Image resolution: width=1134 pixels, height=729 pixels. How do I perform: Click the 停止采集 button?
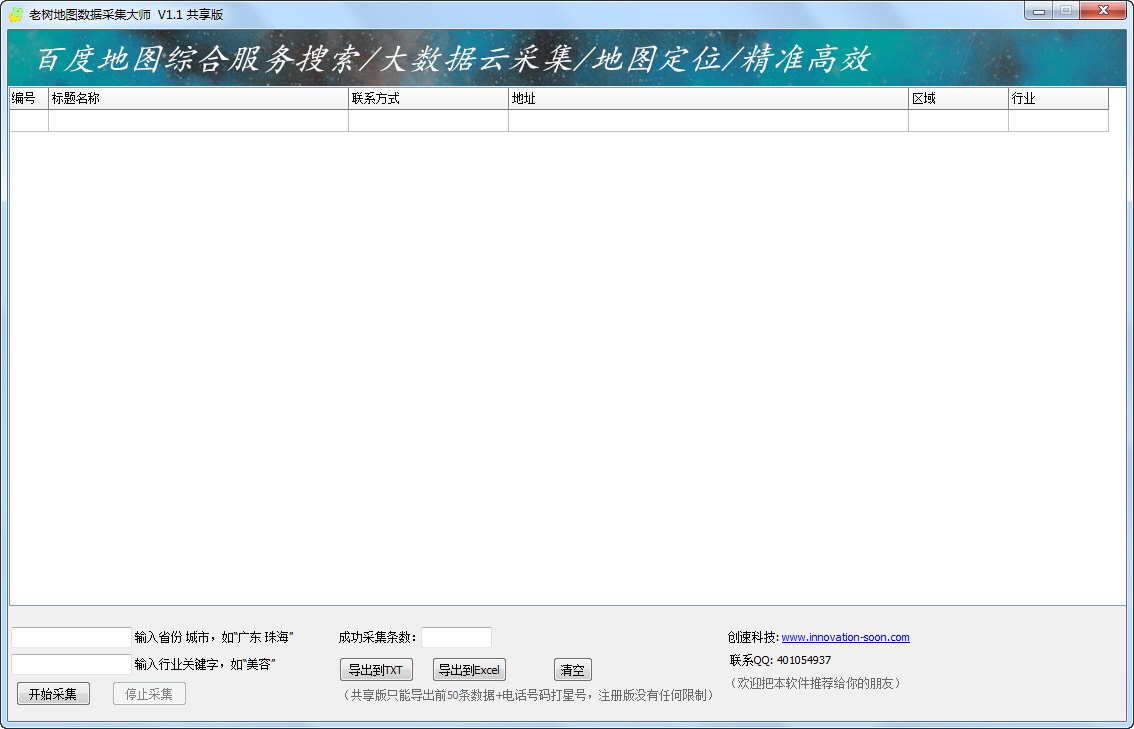click(x=149, y=694)
